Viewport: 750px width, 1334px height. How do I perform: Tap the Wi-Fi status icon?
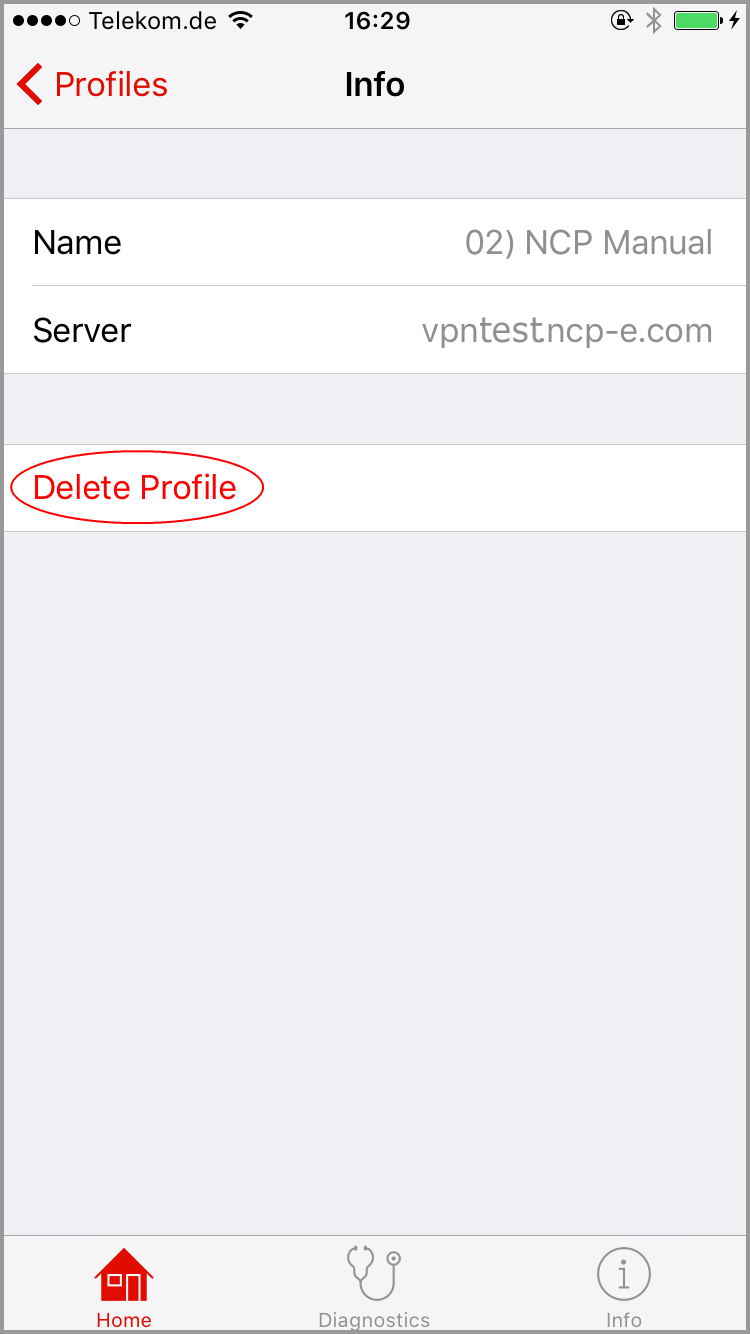[x=240, y=20]
